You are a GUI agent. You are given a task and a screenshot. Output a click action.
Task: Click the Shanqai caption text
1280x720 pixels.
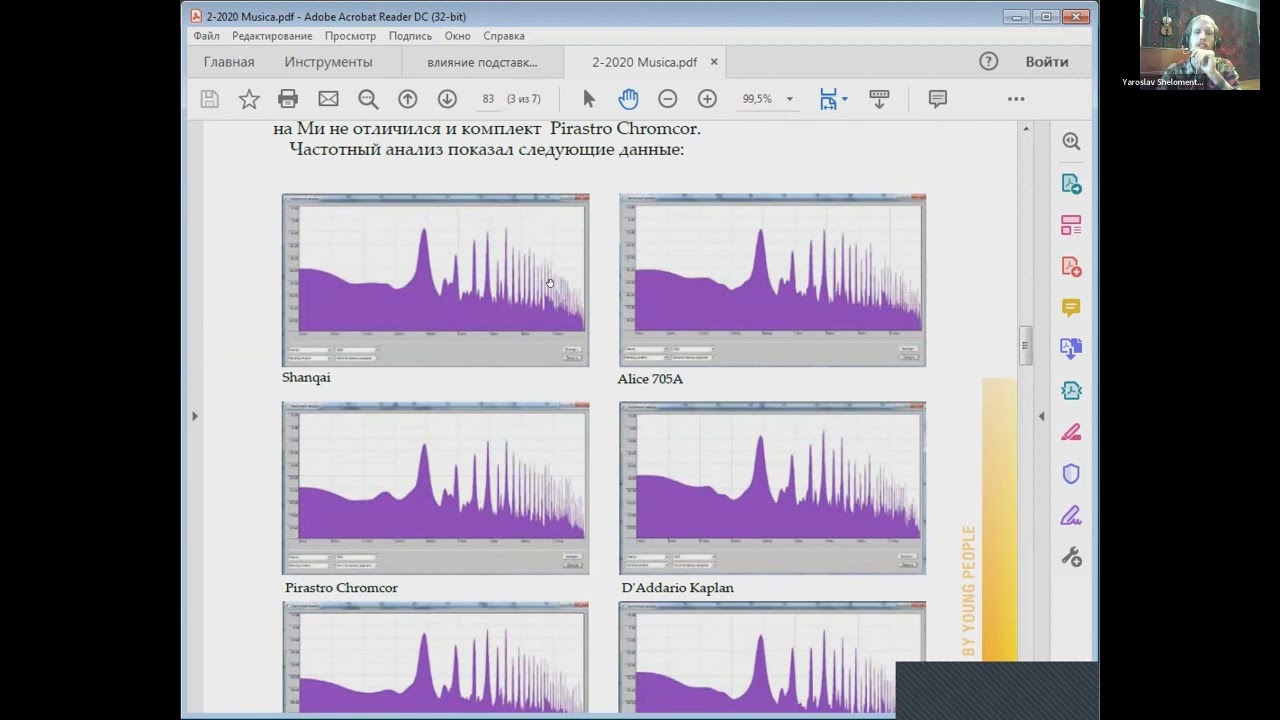point(306,378)
